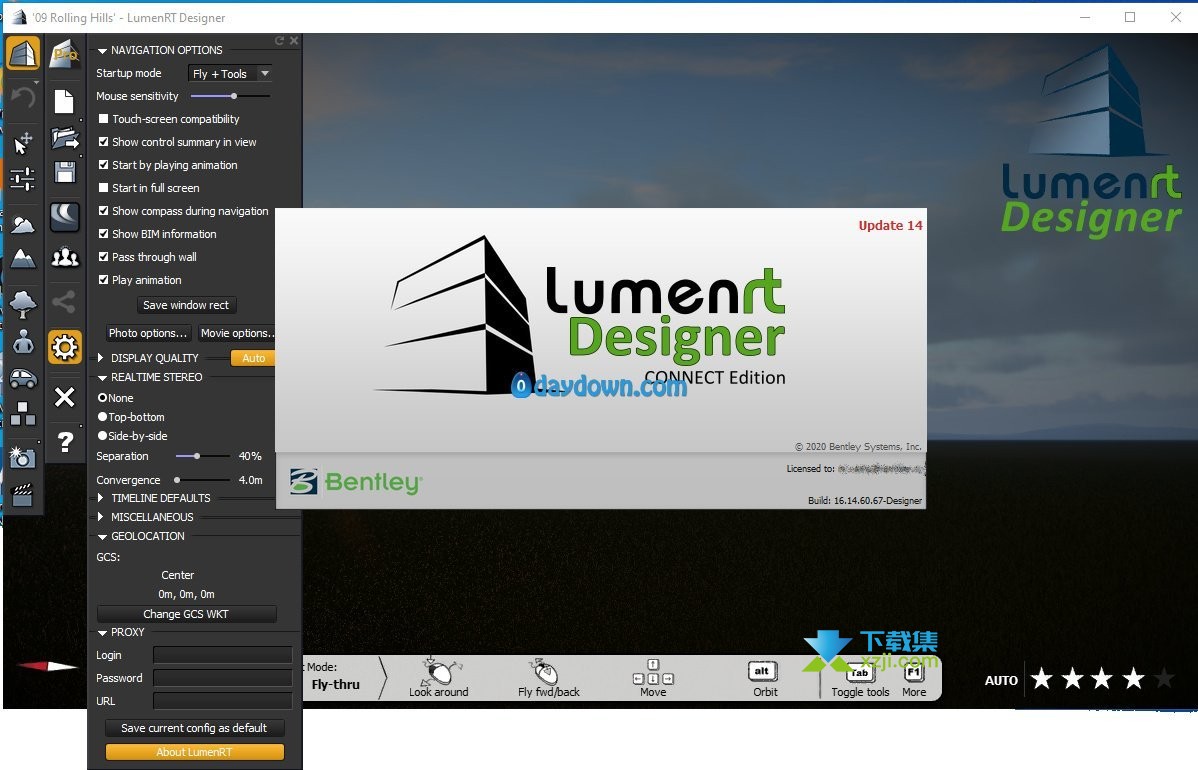
Task: Open the photo camera tool
Action: [23, 457]
